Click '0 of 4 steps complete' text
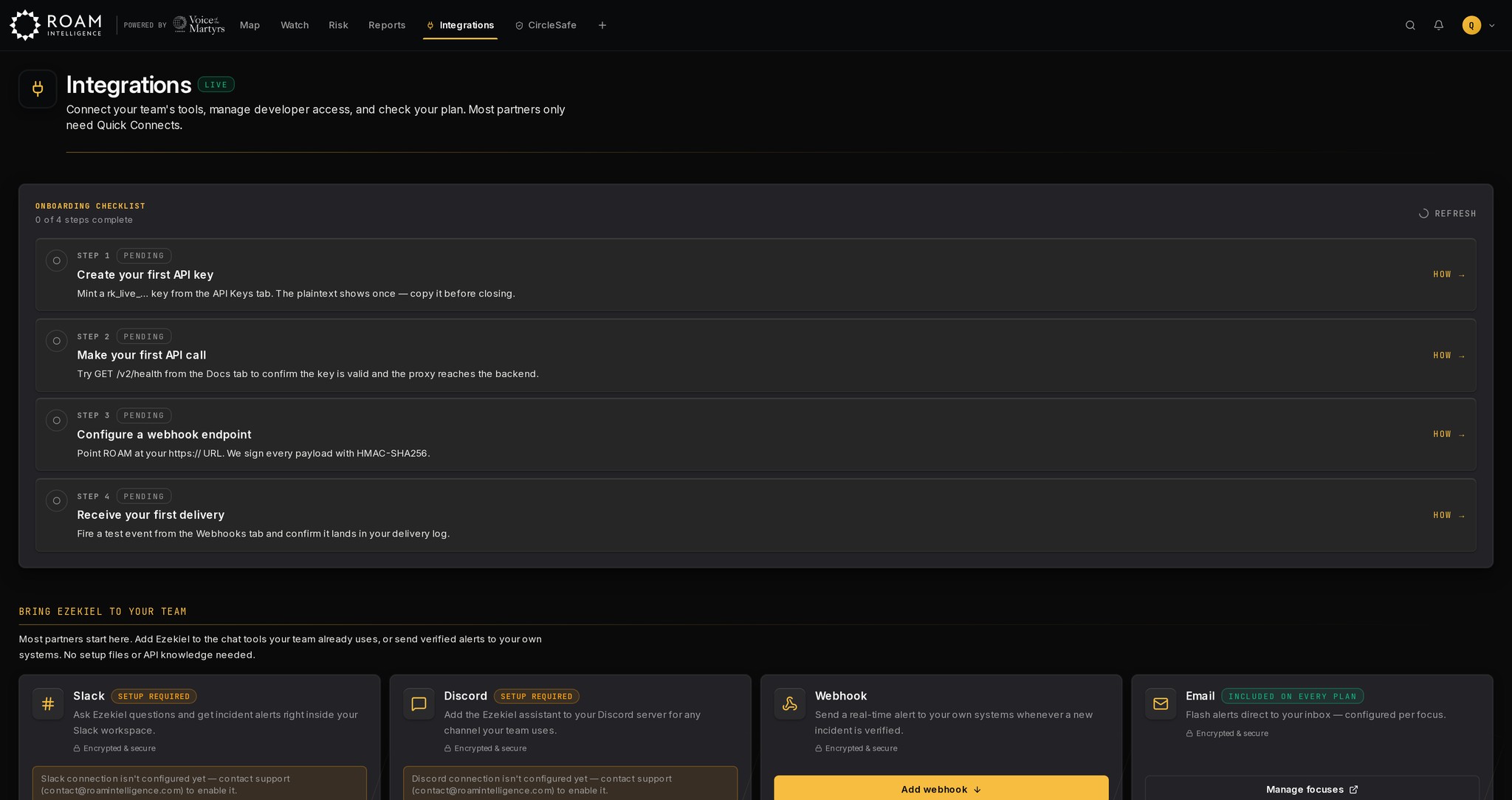The image size is (1512, 800). pyautogui.click(x=84, y=220)
